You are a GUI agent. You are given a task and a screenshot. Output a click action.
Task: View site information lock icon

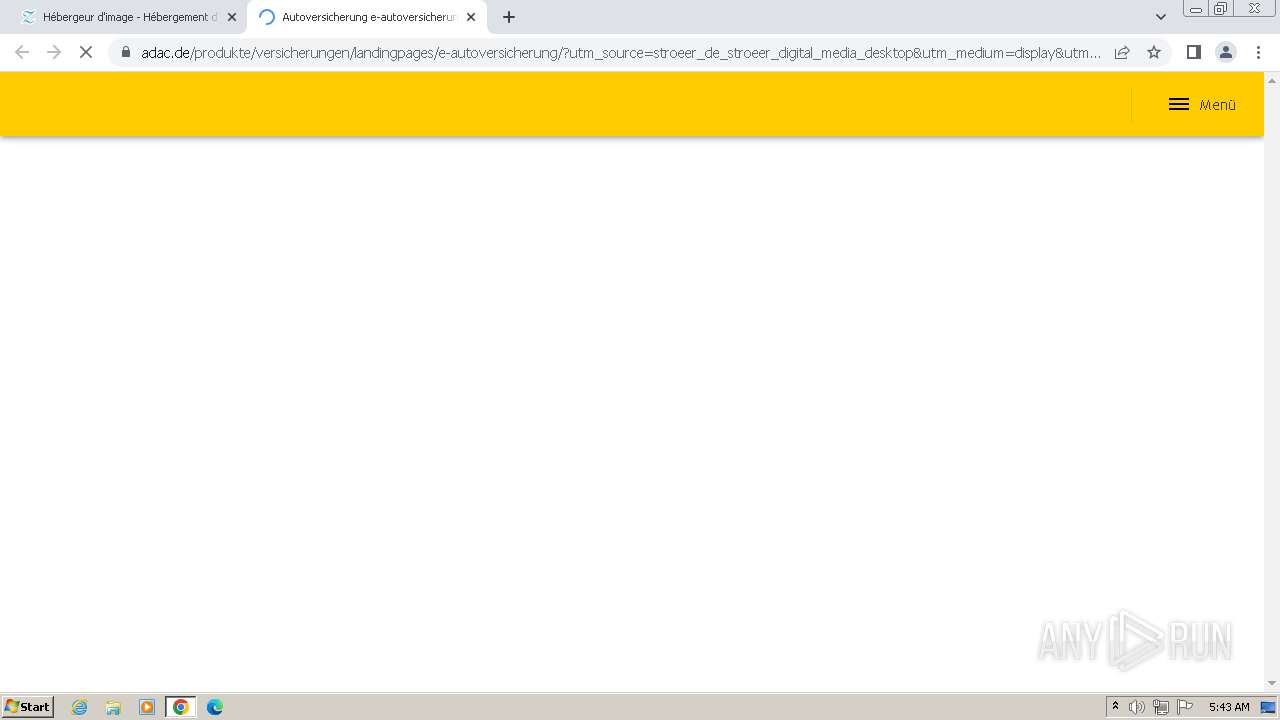click(126, 52)
